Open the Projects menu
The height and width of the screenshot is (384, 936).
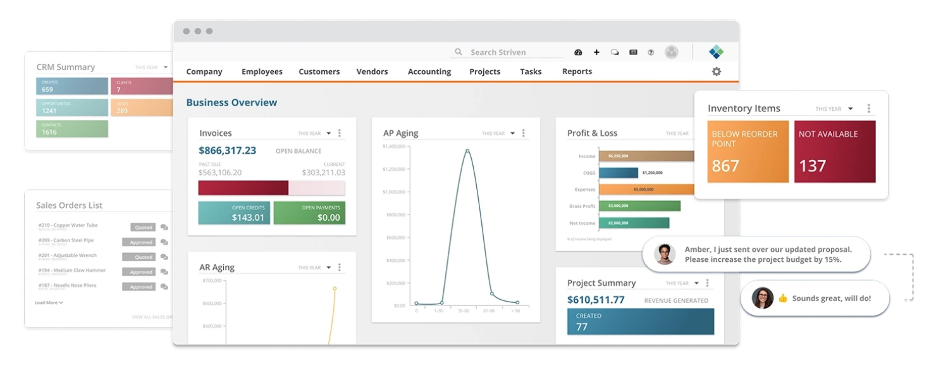click(485, 72)
